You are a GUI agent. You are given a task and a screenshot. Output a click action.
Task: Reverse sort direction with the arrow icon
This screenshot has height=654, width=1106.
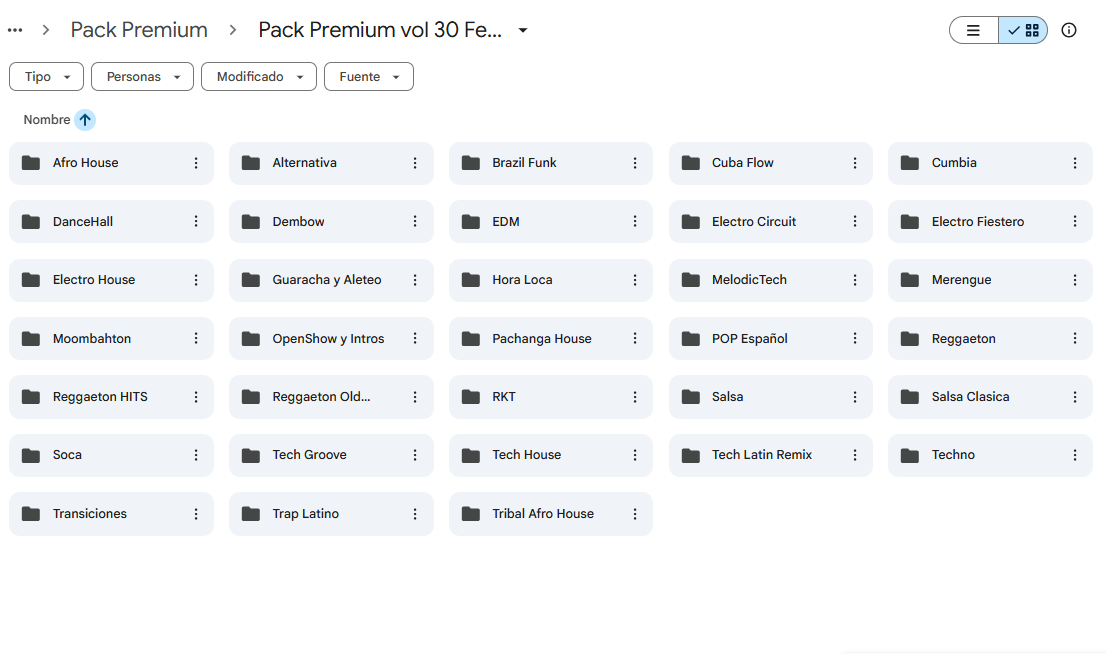coord(85,120)
